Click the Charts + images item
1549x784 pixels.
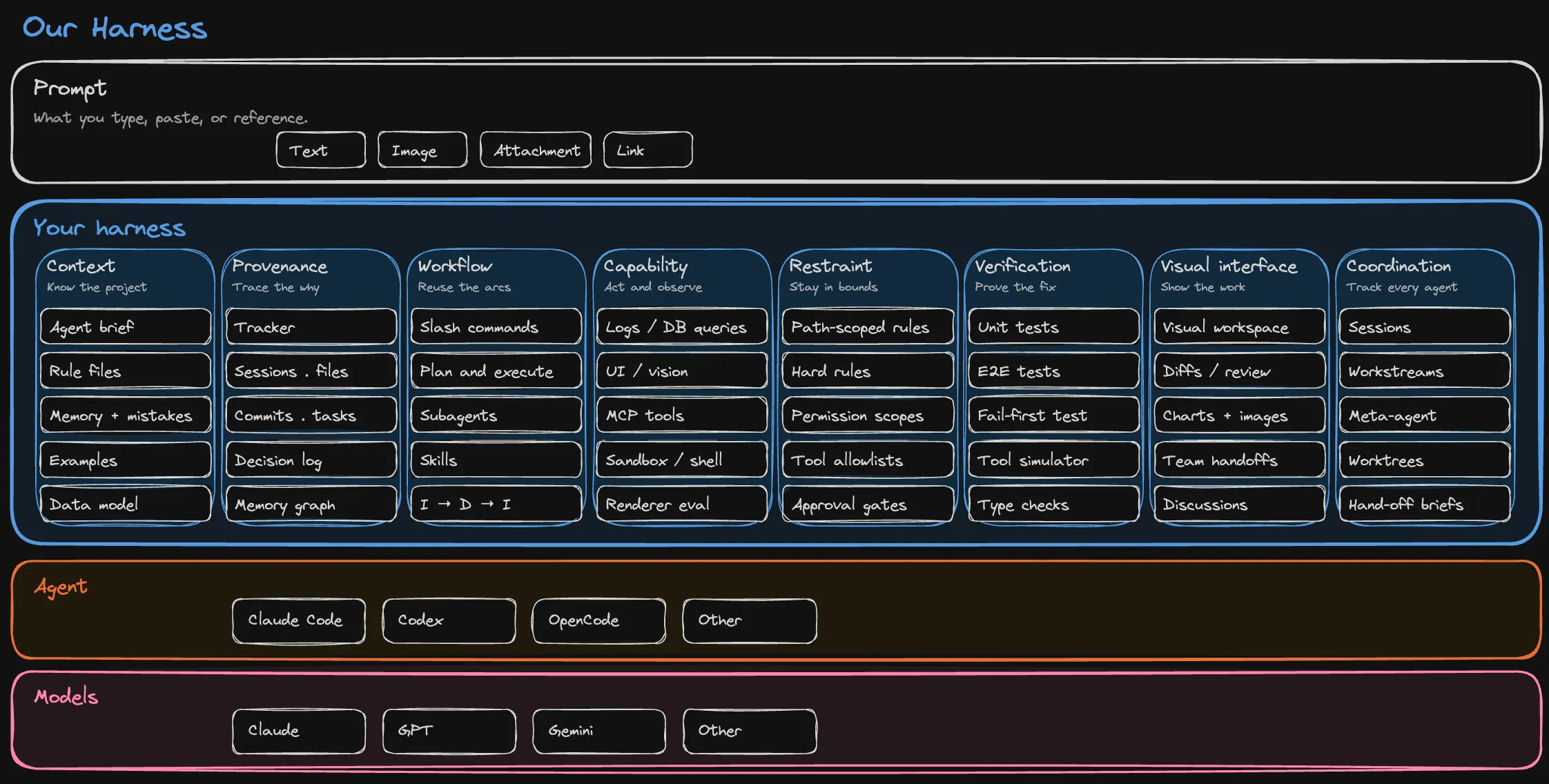coord(1239,415)
